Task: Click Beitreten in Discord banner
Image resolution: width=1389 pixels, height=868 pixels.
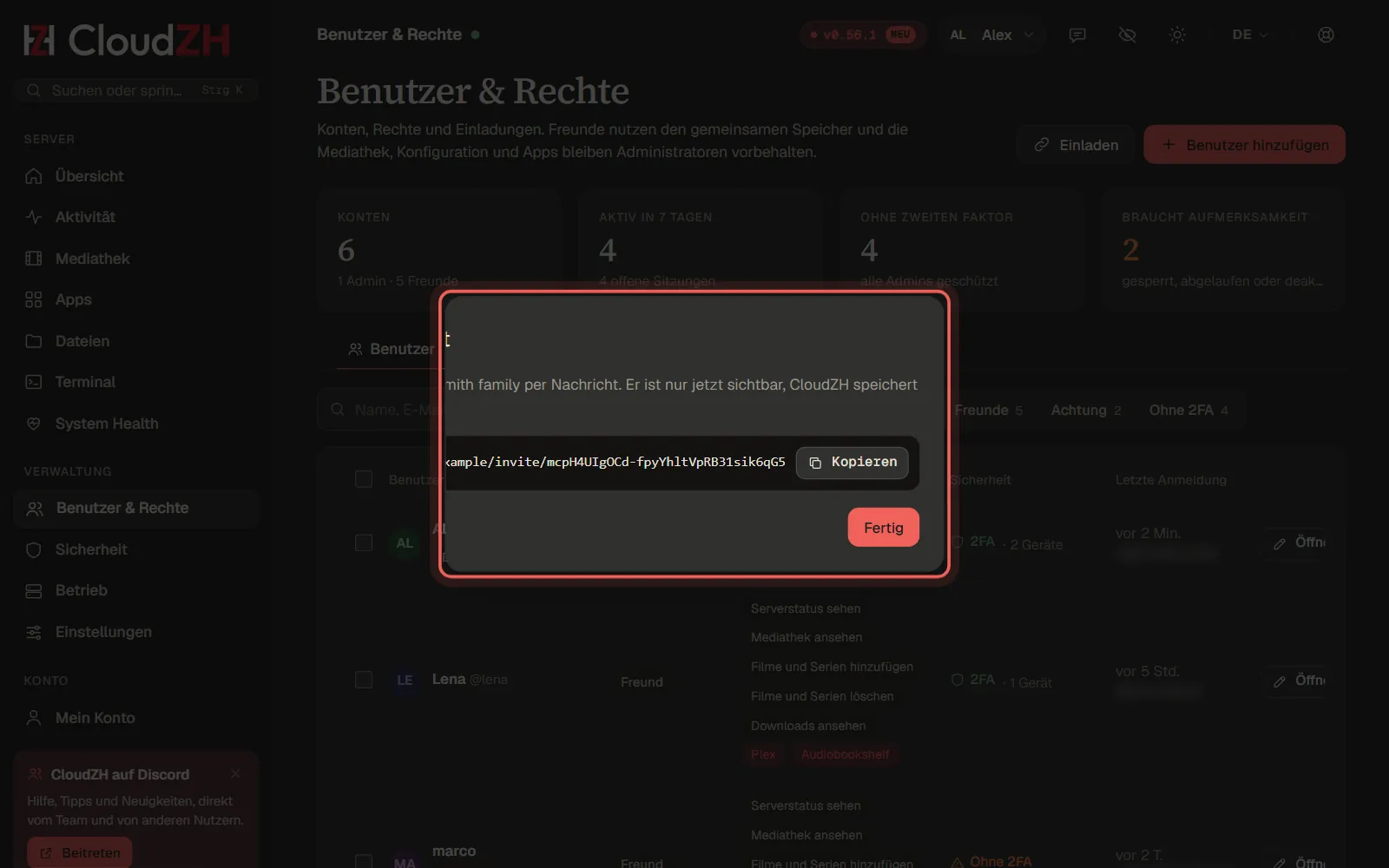Action: pyautogui.click(x=80, y=853)
